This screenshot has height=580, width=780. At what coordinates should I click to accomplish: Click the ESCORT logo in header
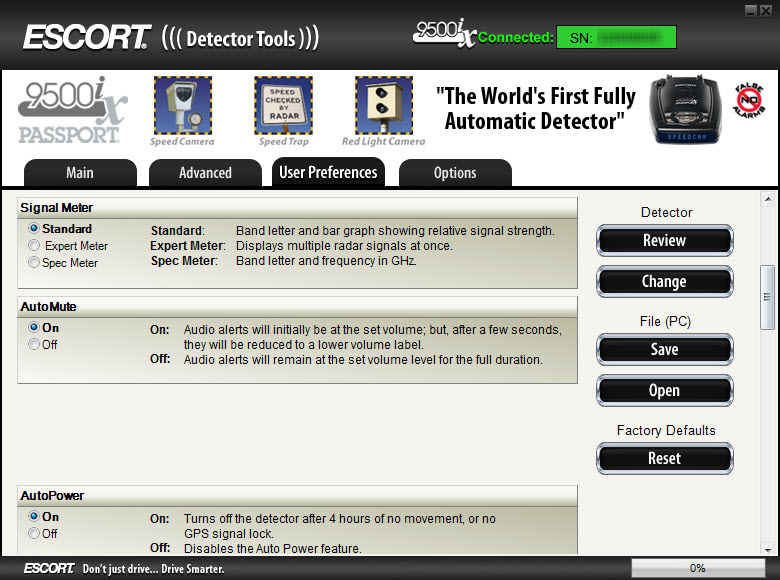(x=87, y=38)
